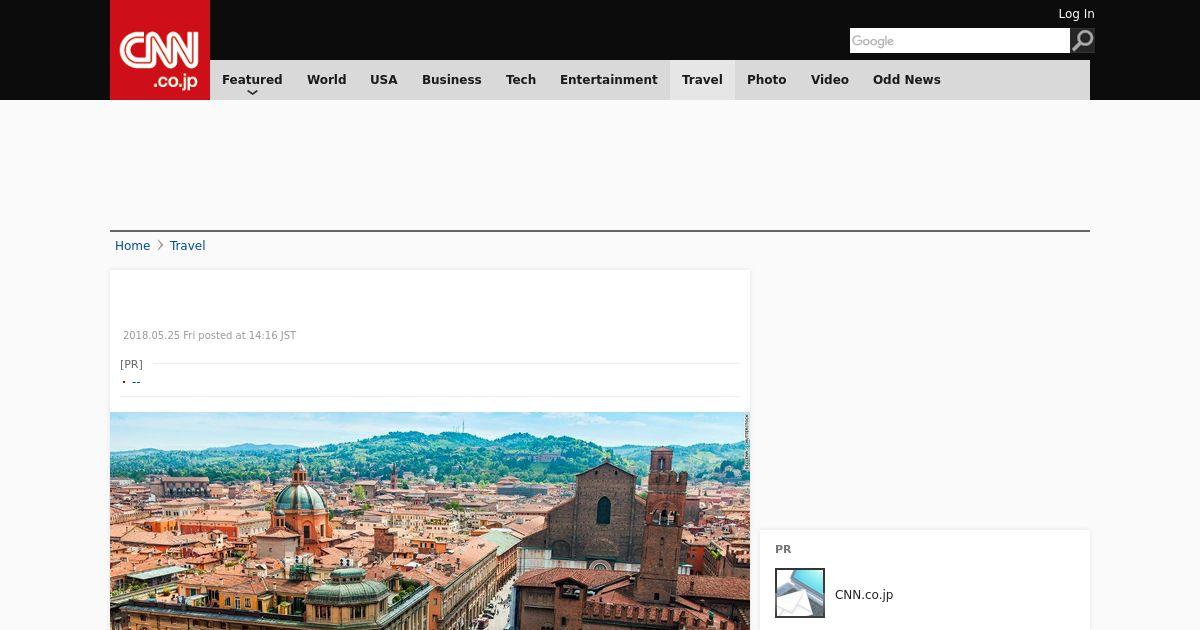1200x630 pixels.
Task: Select the Travel tab in navigation
Action: click(702, 80)
